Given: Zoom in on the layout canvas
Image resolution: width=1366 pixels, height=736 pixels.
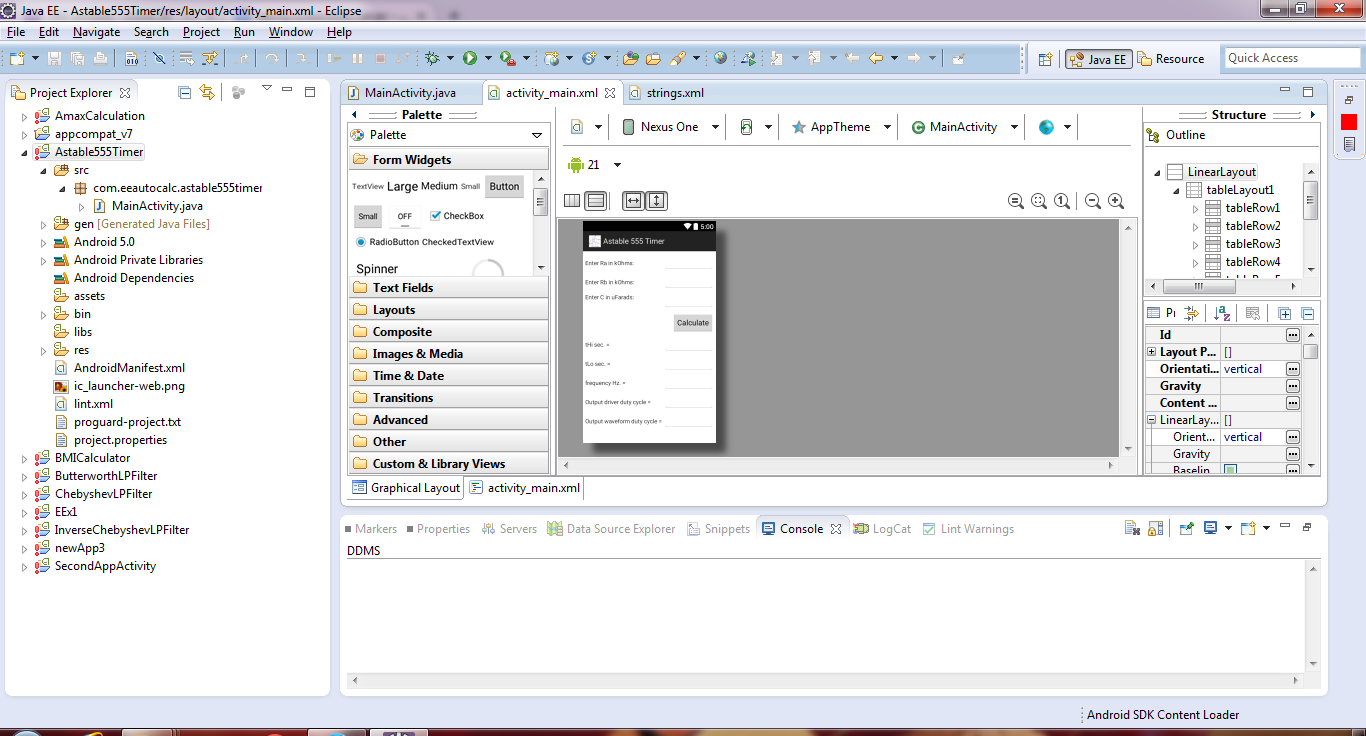Looking at the screenshot, I should pyautogui.click(x=1116, y=201).
